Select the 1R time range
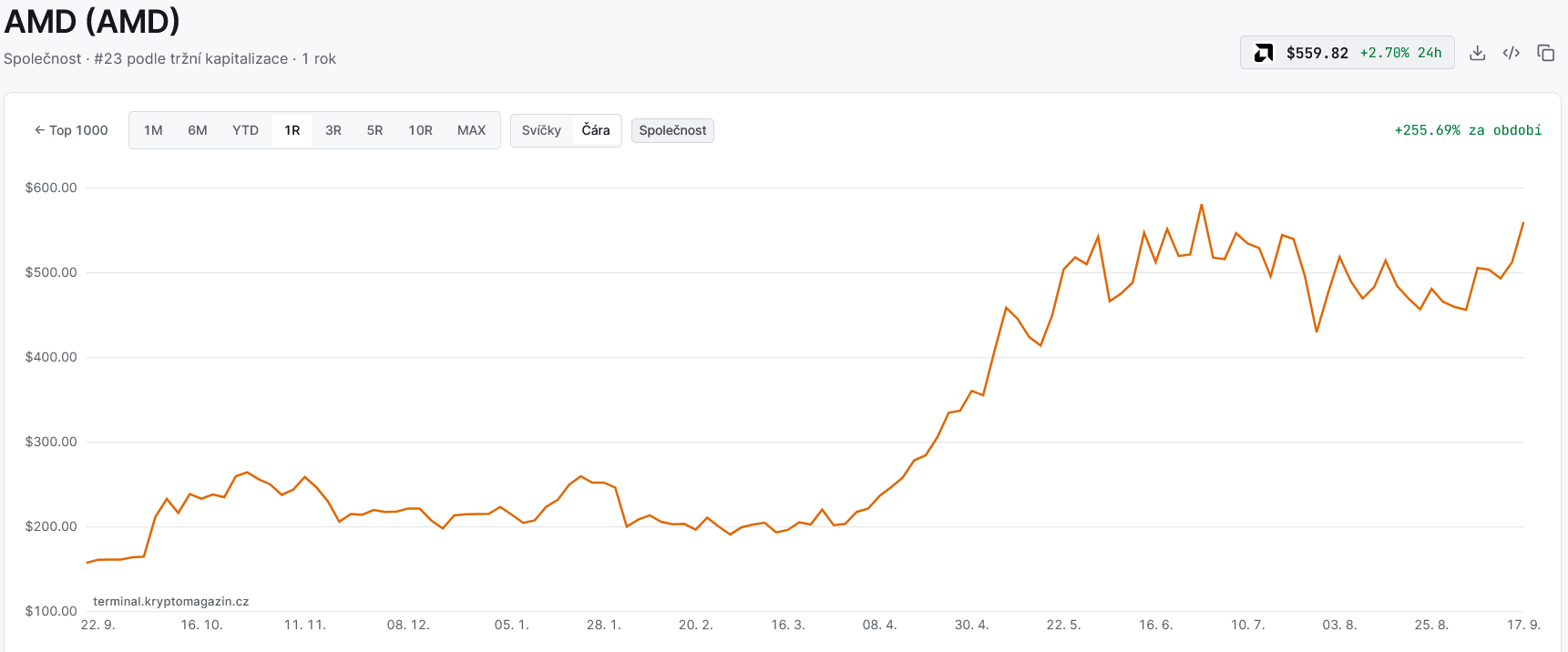This screenshot has height=652, width=1568. pyautogui.click(x=292, y=130)
